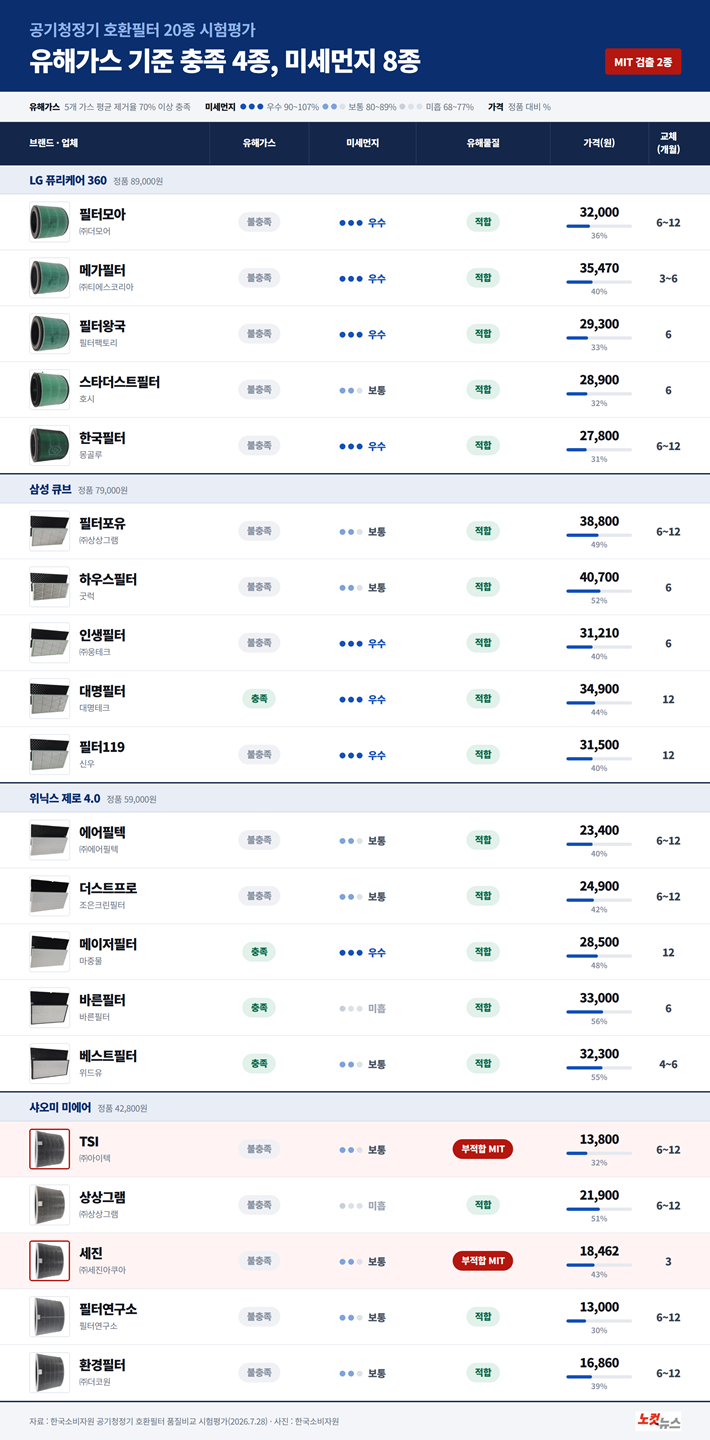Click the 메가필터 product image
Image resolution: width=710 pixels, height=1440 pixels.
50,278
